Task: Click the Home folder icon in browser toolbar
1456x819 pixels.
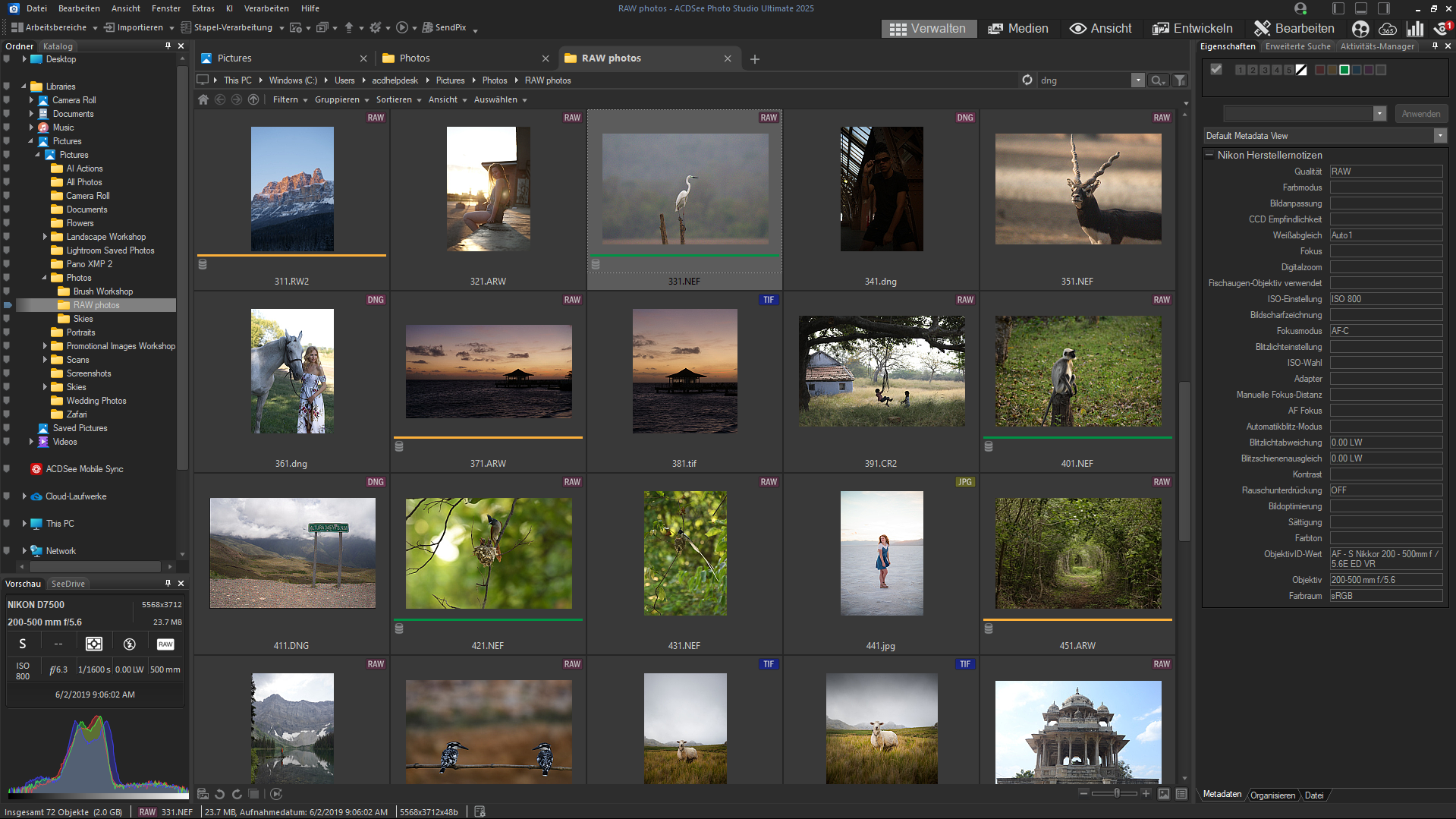Action: 203,99
